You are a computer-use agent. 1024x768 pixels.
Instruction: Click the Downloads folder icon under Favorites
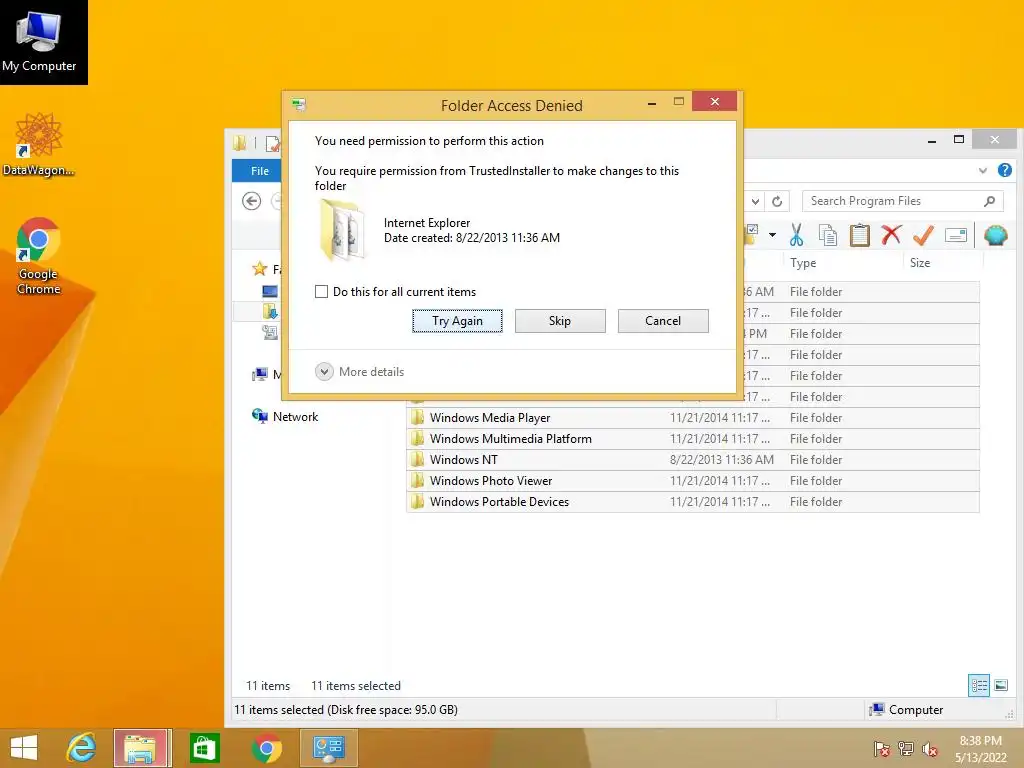[x=270, y=312]
